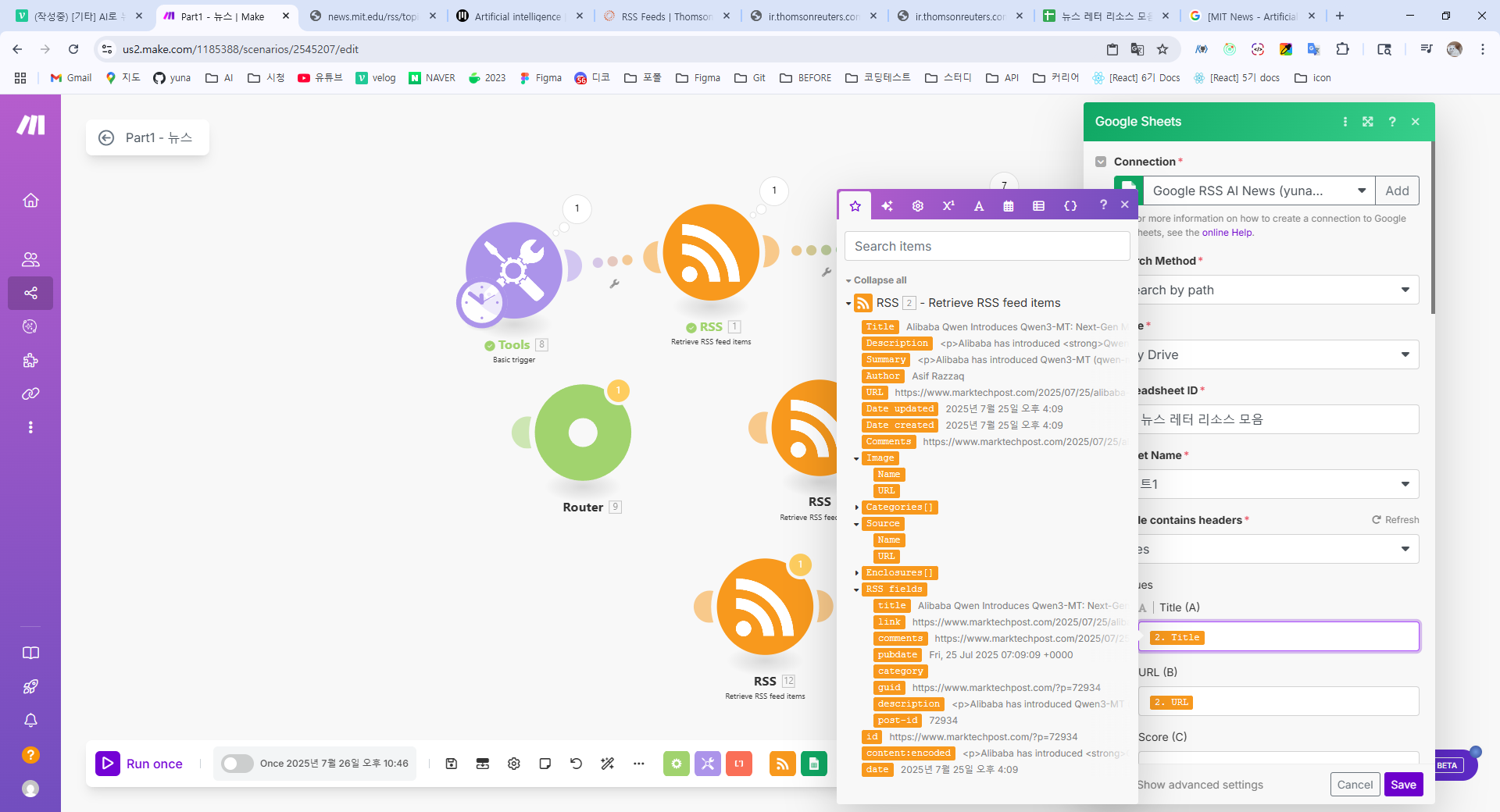Collapse the Source item group
This screenshot has height=812, width=1500.
tap(856, 524)
